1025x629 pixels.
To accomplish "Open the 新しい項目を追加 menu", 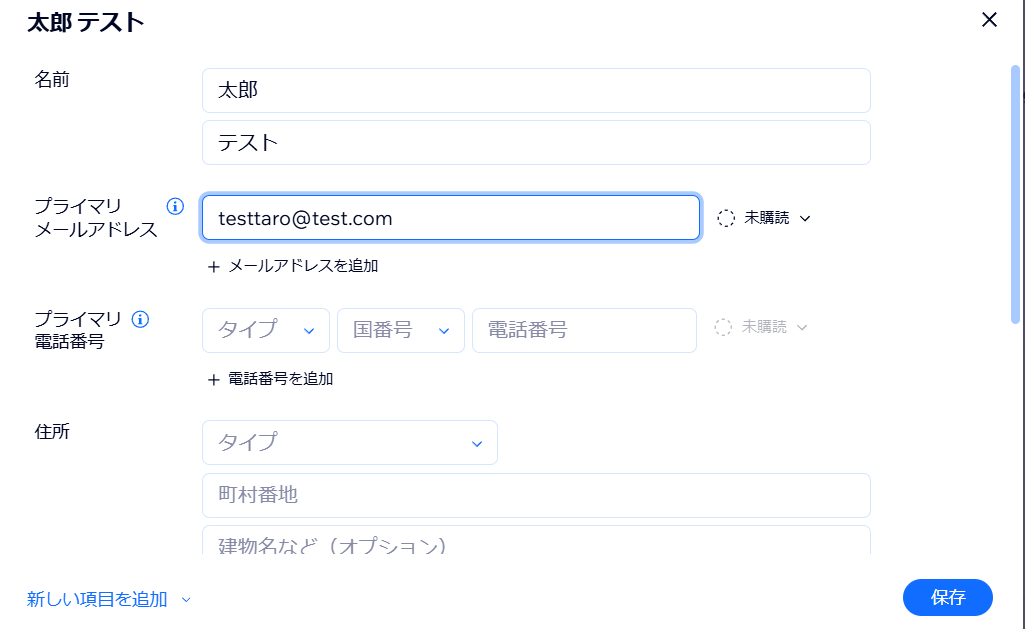I will point(108,600).
